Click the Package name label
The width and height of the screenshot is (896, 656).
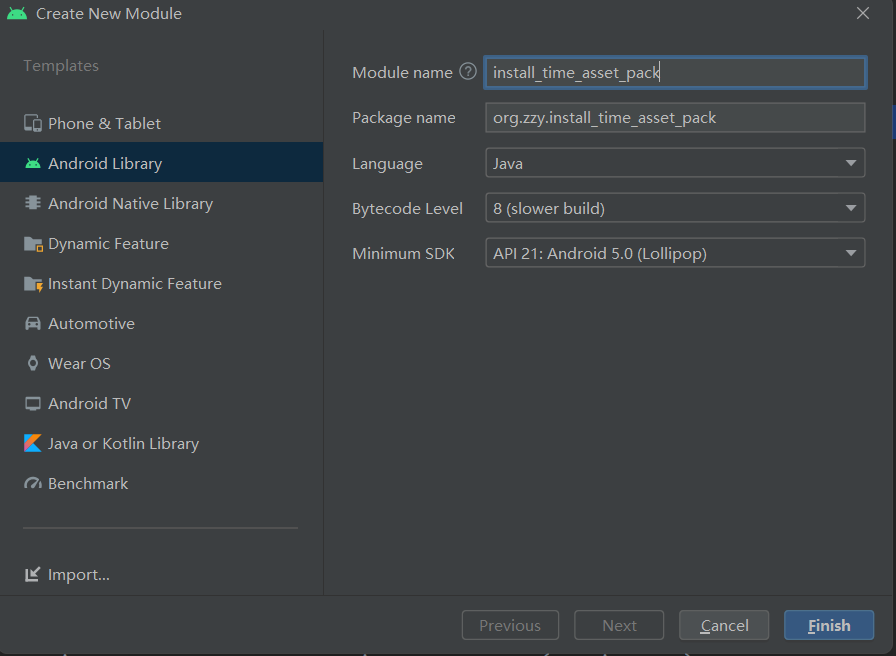click(x=403, y=118)
